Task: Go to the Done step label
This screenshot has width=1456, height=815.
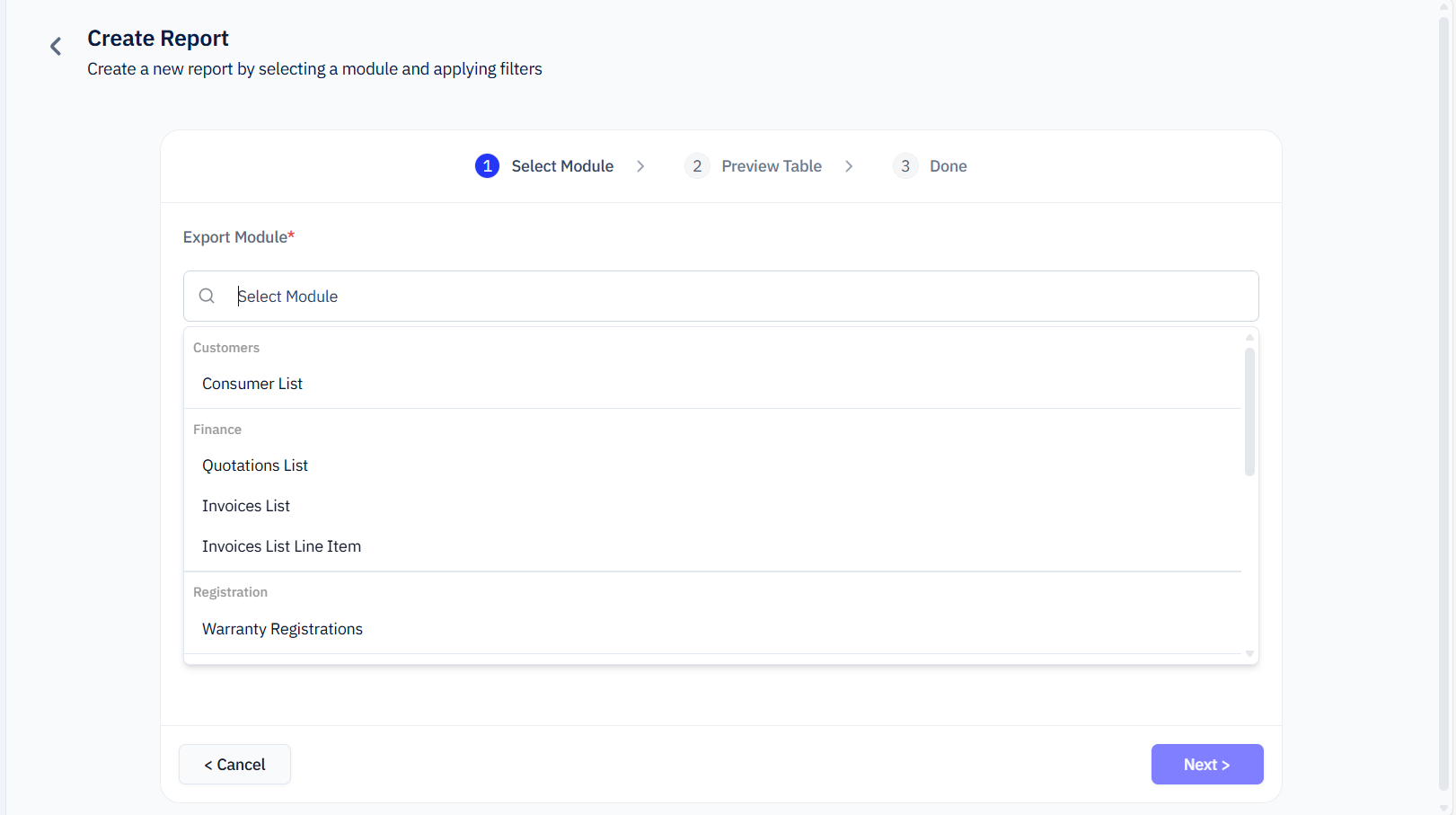Action: (948, 166)
